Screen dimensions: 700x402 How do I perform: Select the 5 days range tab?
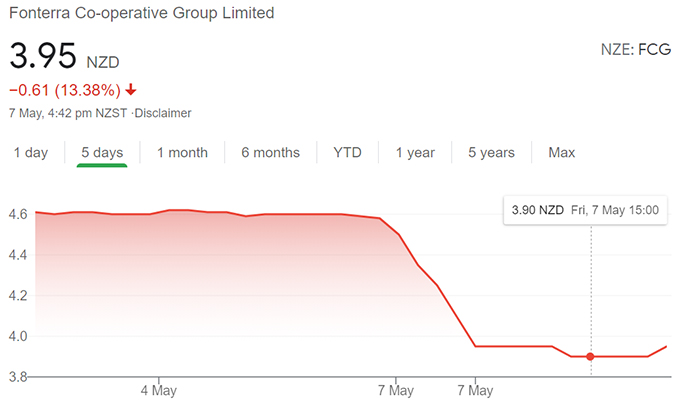pyautogui.click(x=102, y=153)
